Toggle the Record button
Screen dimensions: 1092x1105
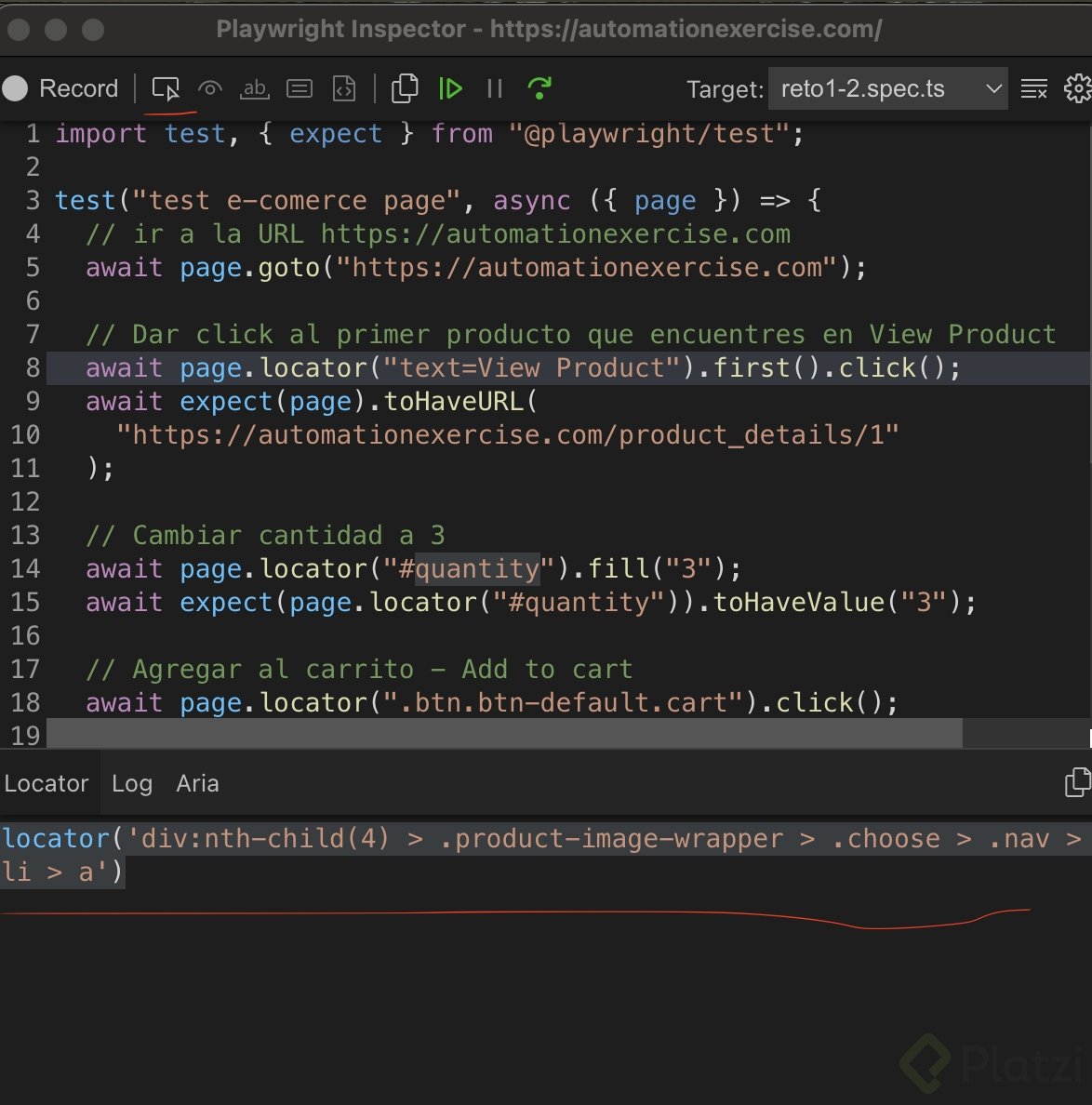(x=61, y=88)
